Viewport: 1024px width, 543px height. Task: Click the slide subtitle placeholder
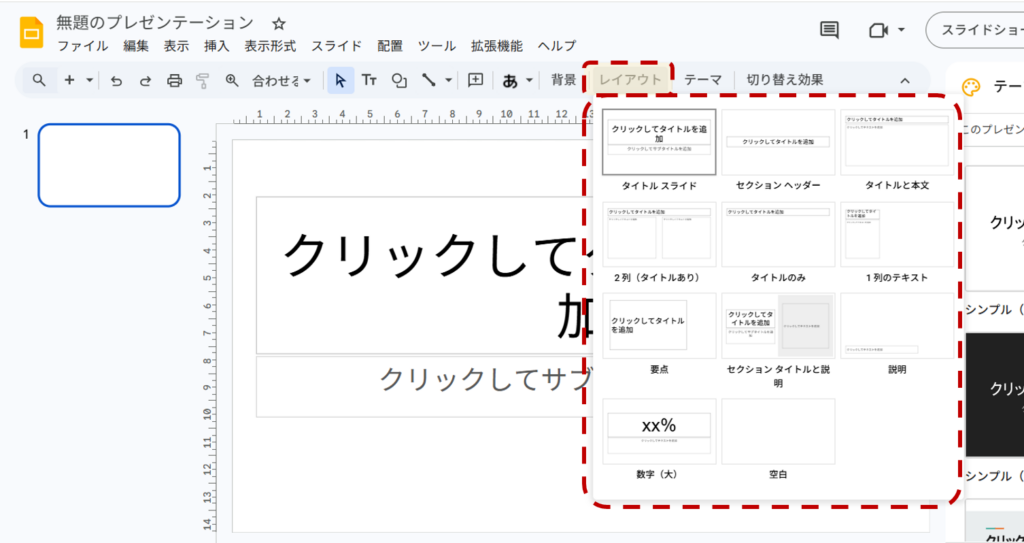pos(424,386)
